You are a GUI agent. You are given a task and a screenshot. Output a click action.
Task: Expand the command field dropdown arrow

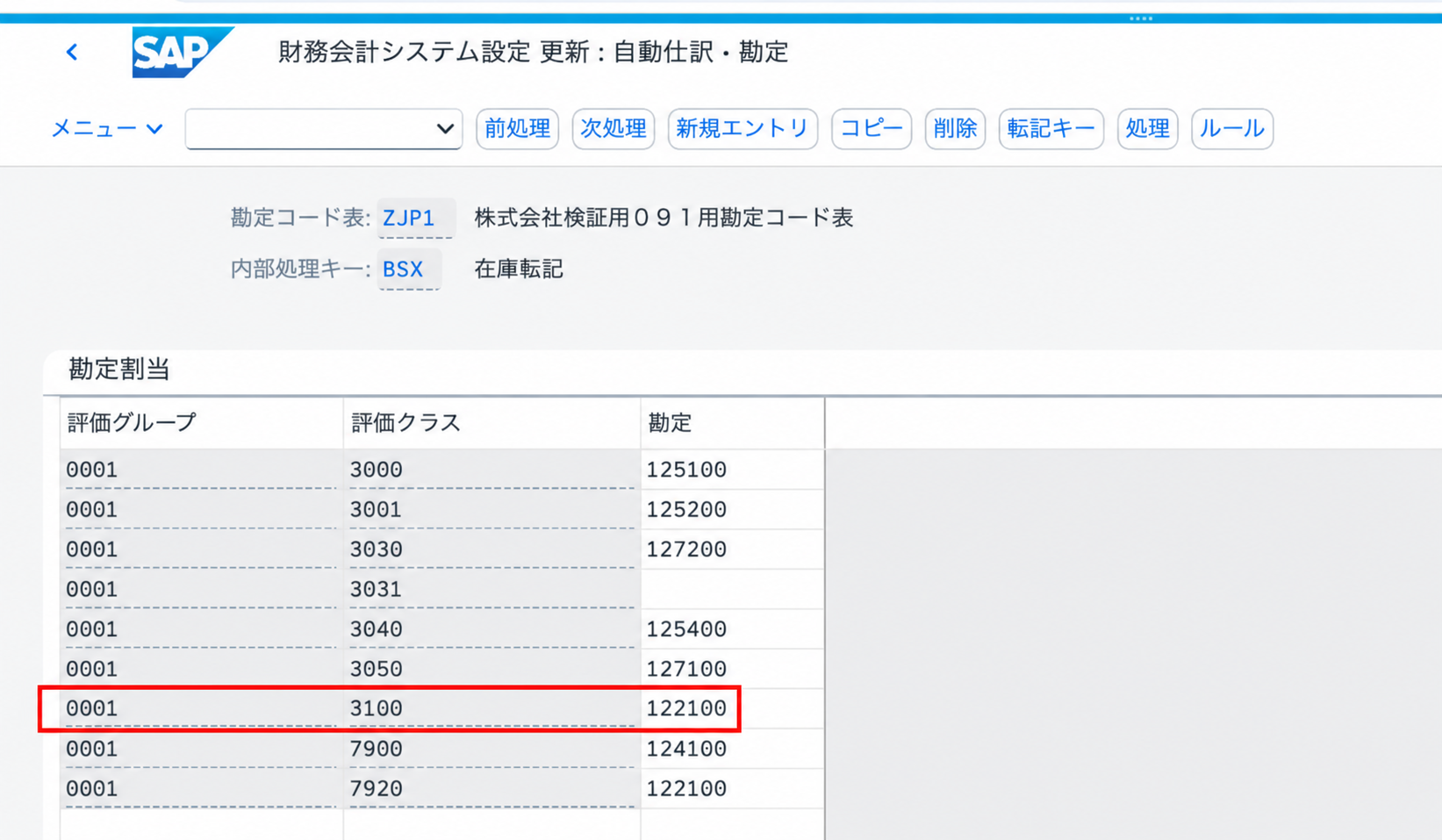pos(445,129)
